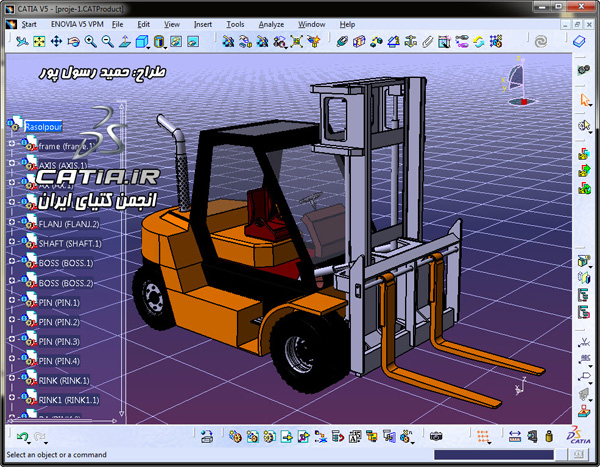Click the specification tree vertical scrollbar
Image resolution: width=600 pixels, height=467 pixels.
click(122, 259)
